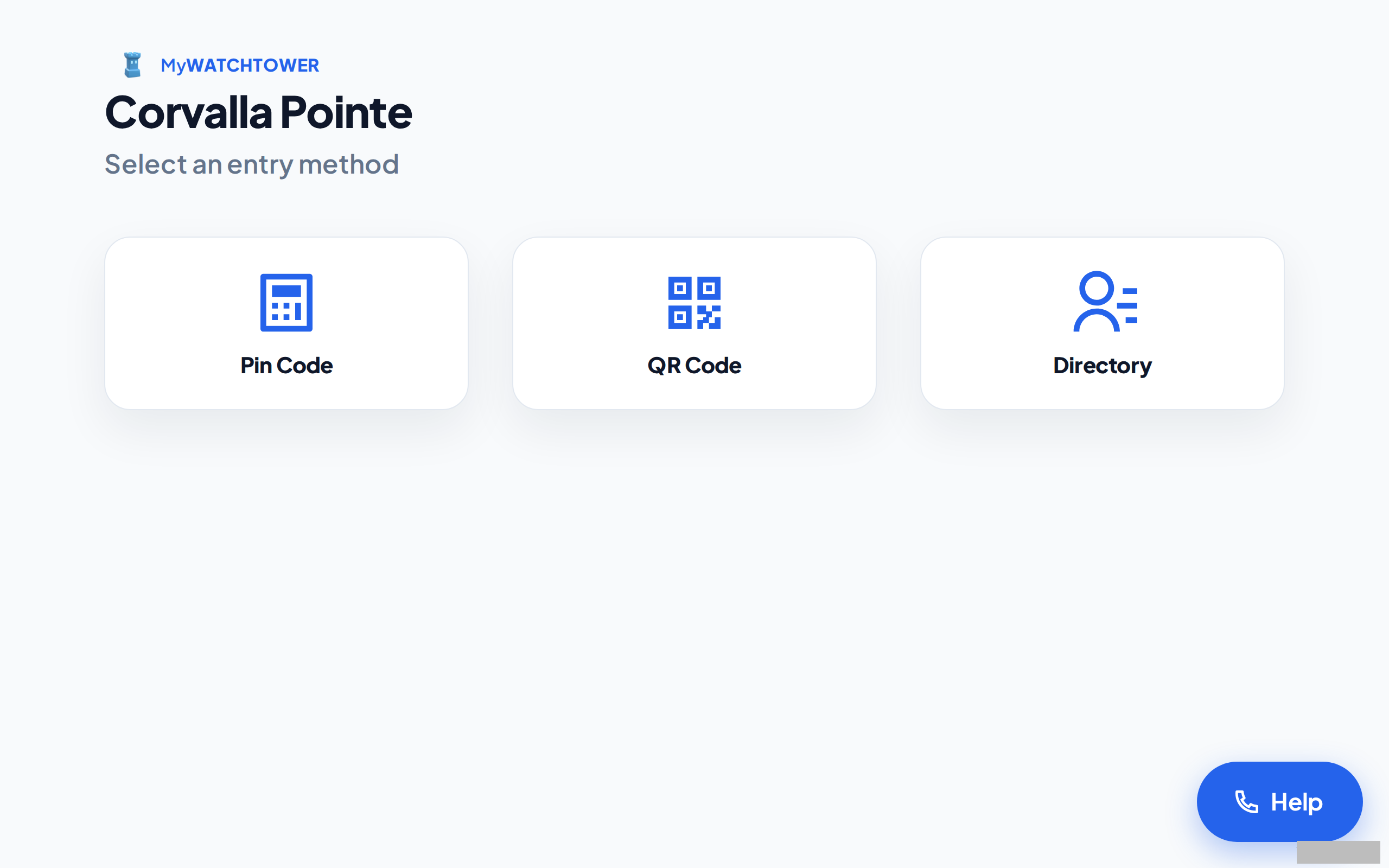
Task: Click the person's head circle in Directory icon
Action: [1096, 288]
